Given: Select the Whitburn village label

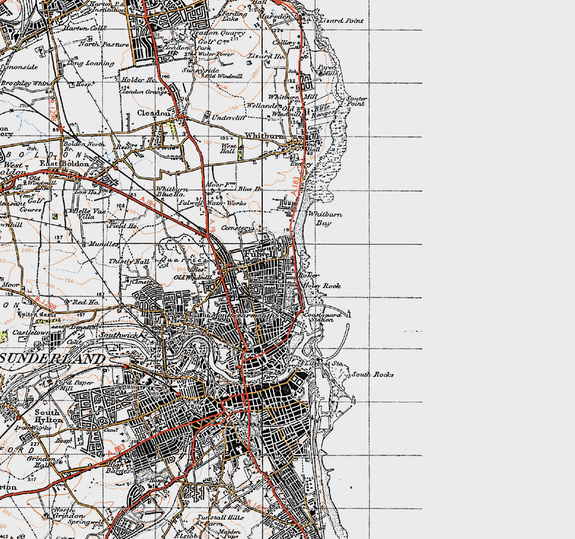Looking at the screenshot, I should click(264, 136).
